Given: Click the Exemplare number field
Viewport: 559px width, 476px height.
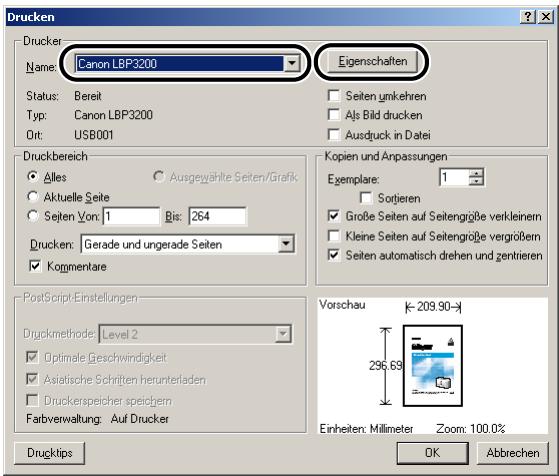Looking at the screenshot, I should click(455, 177).
